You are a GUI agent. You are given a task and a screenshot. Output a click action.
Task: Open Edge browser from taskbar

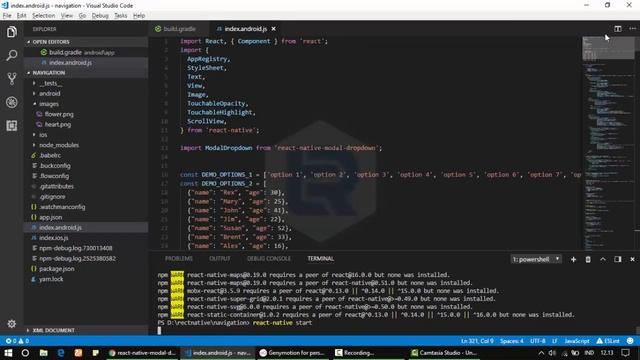[x=61, y=353]
